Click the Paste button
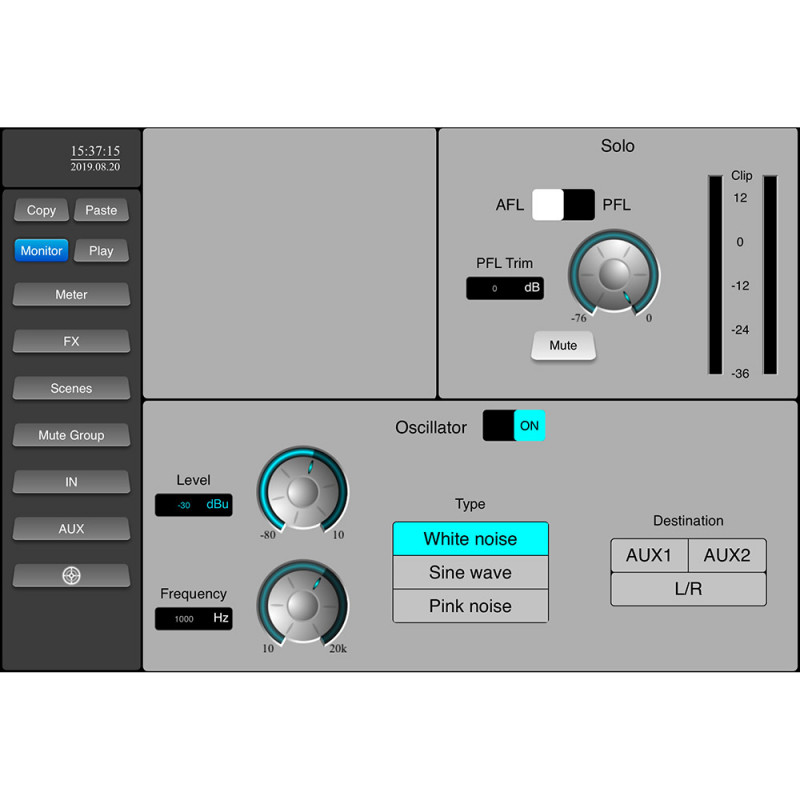800x800 pixels. tap(101, 210)
